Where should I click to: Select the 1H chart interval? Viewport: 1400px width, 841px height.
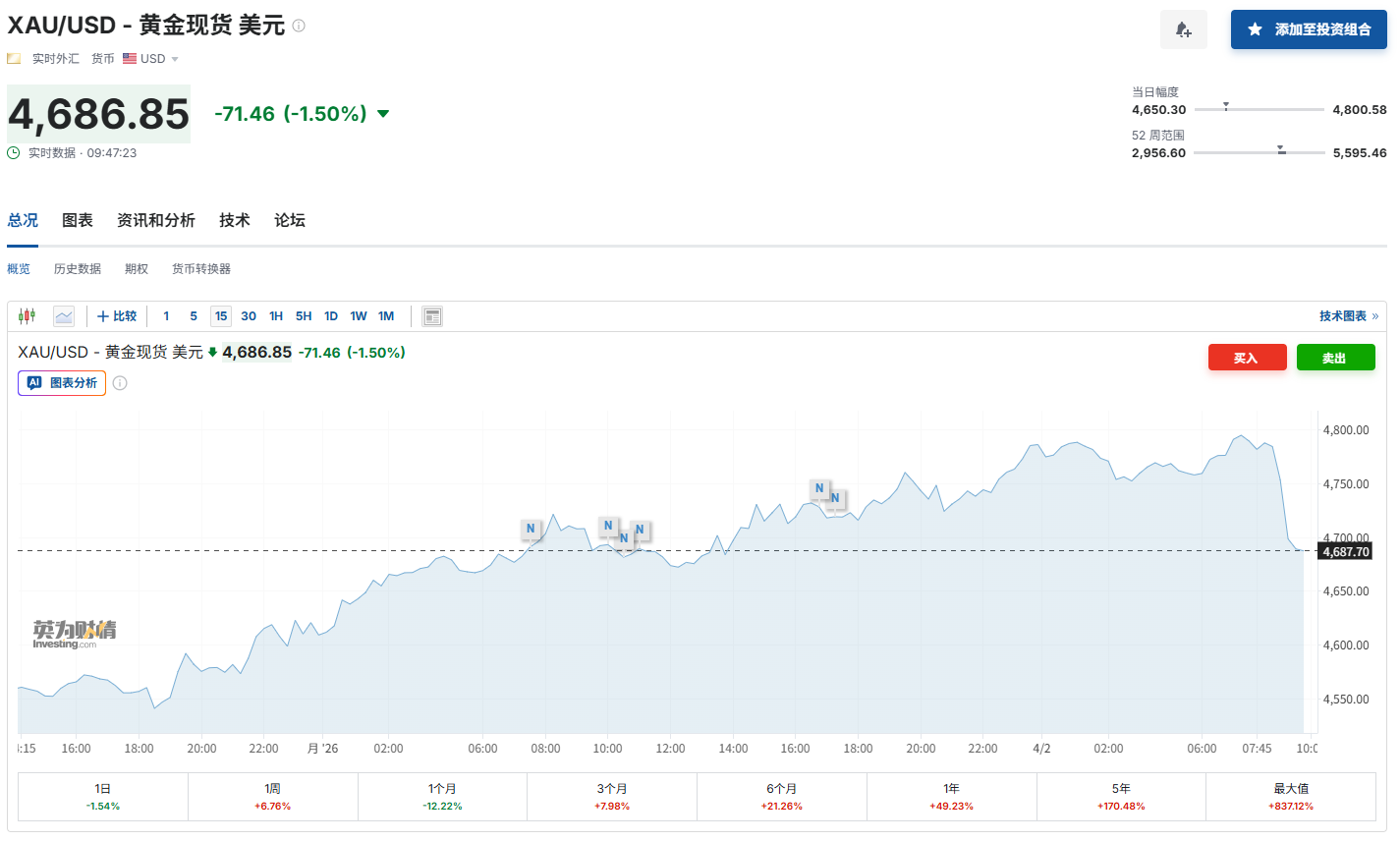click(276, 316)
